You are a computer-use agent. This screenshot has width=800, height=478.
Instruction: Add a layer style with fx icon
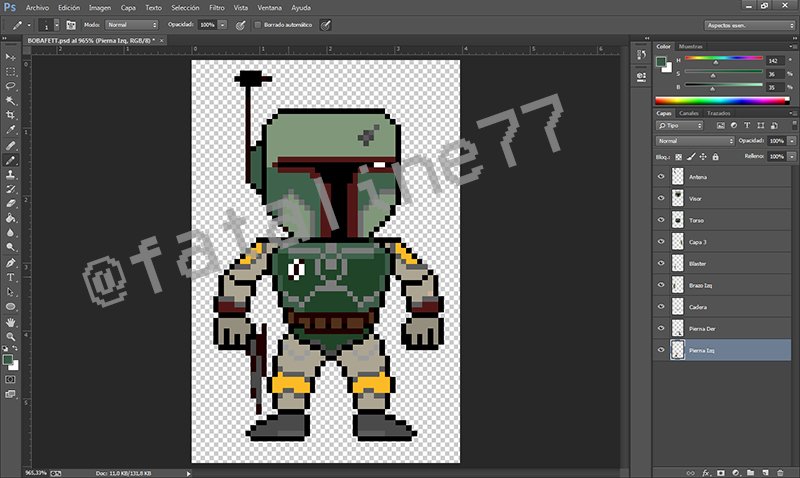click(x=706, y=473)
